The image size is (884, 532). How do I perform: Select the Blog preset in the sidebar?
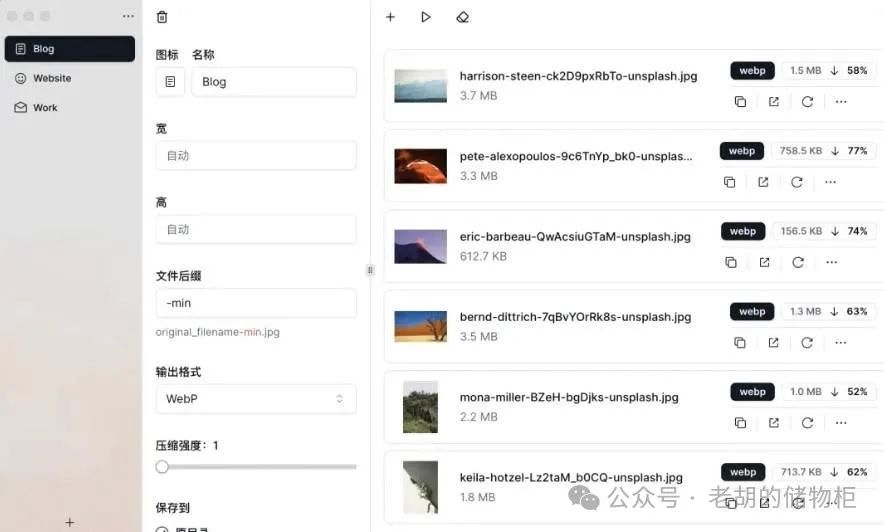pyautogui.click(x=70, y=49)
